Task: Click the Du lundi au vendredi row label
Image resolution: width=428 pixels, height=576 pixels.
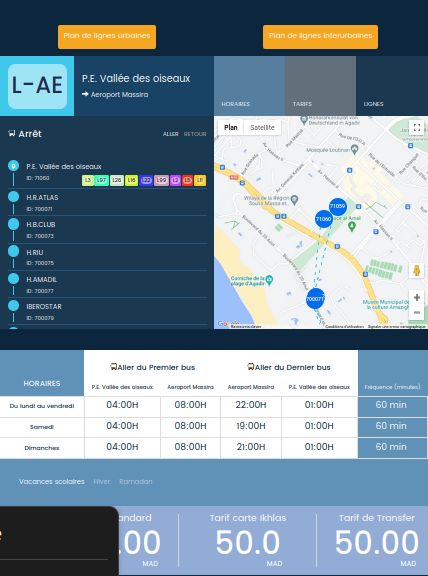Action: coord(42,406)
